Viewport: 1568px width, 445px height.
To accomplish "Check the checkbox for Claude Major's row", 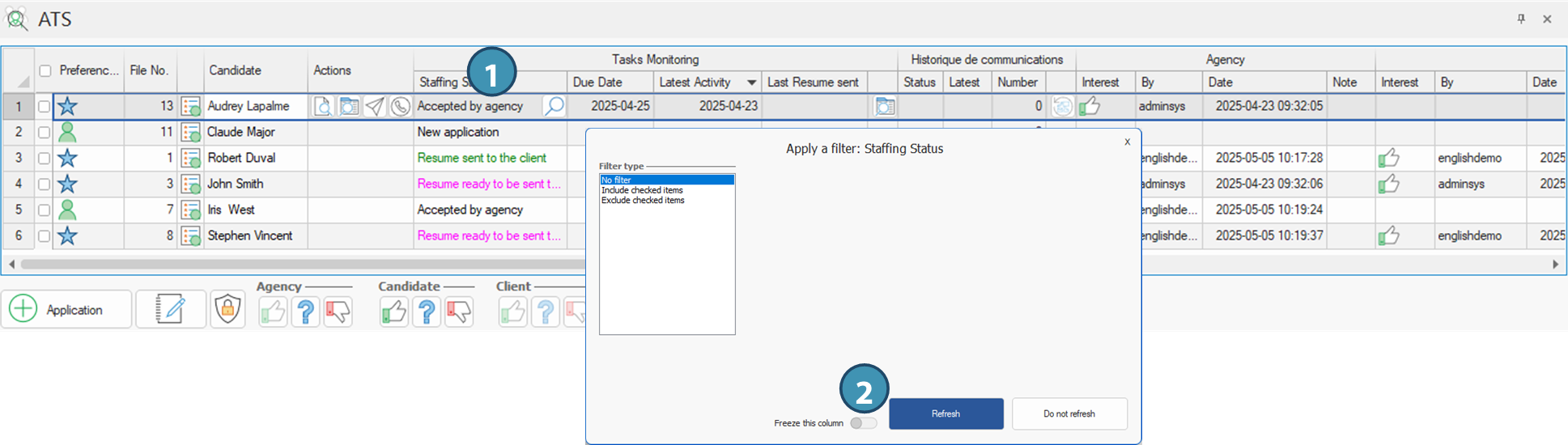I will (x=45, y=133).
